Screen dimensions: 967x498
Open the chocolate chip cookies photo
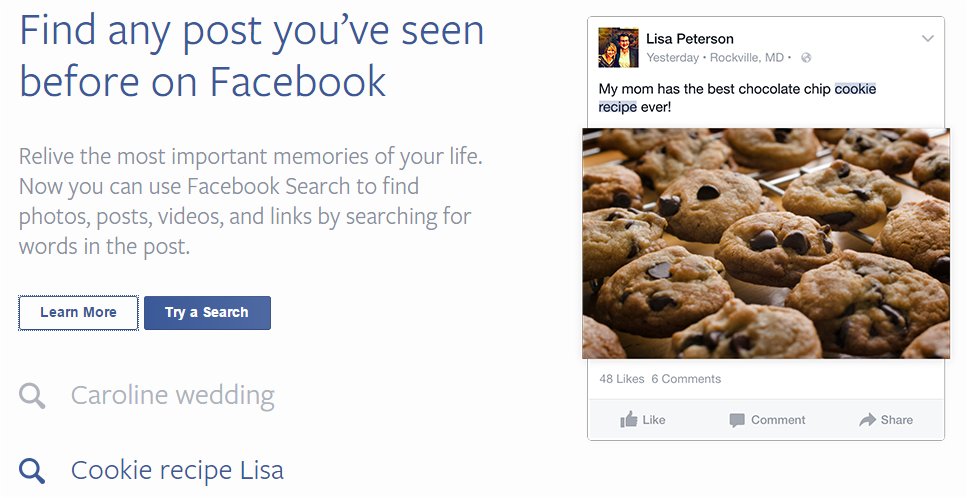766,243
